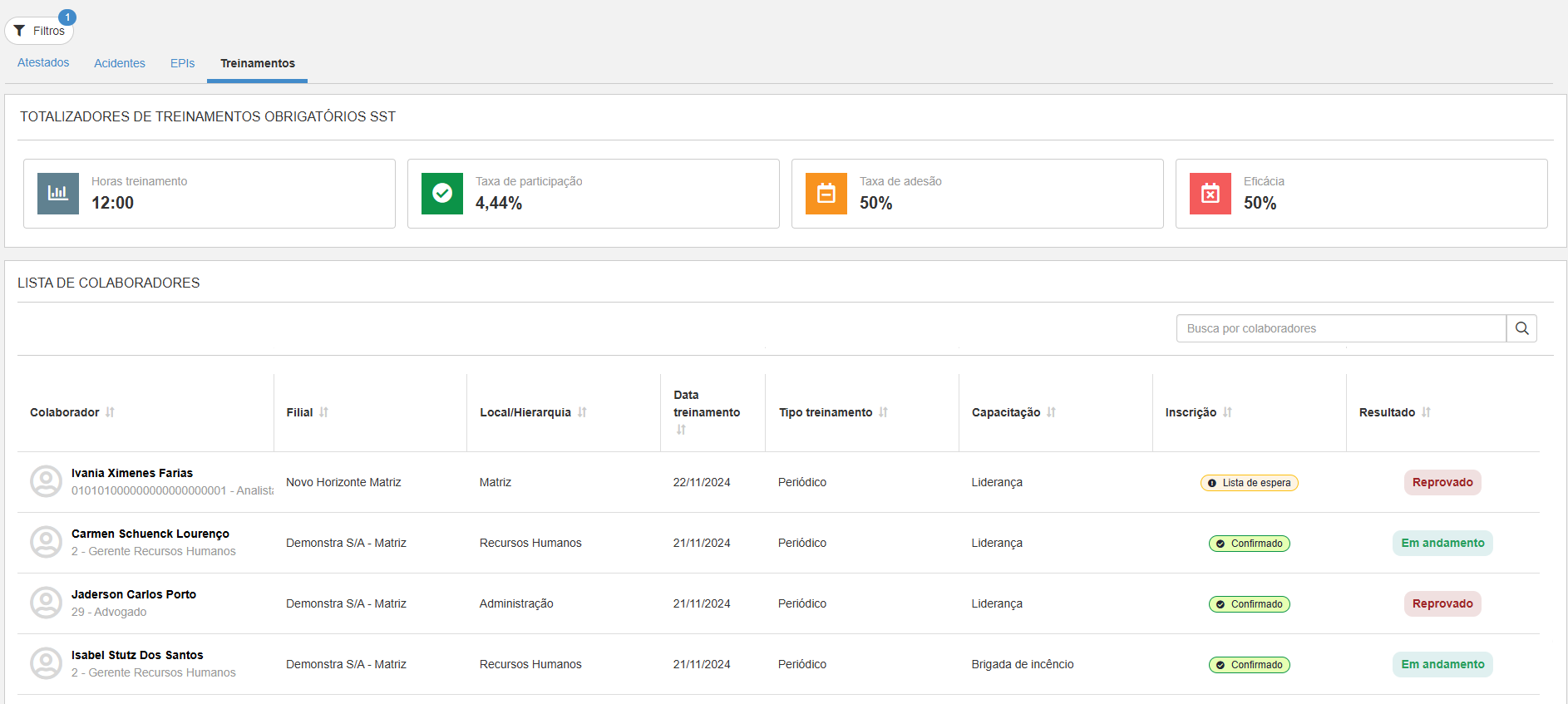Sort by Data treinamento column
Image resolution: width=1568 pixels, height=704 pixels.
(x=681, y=430)
